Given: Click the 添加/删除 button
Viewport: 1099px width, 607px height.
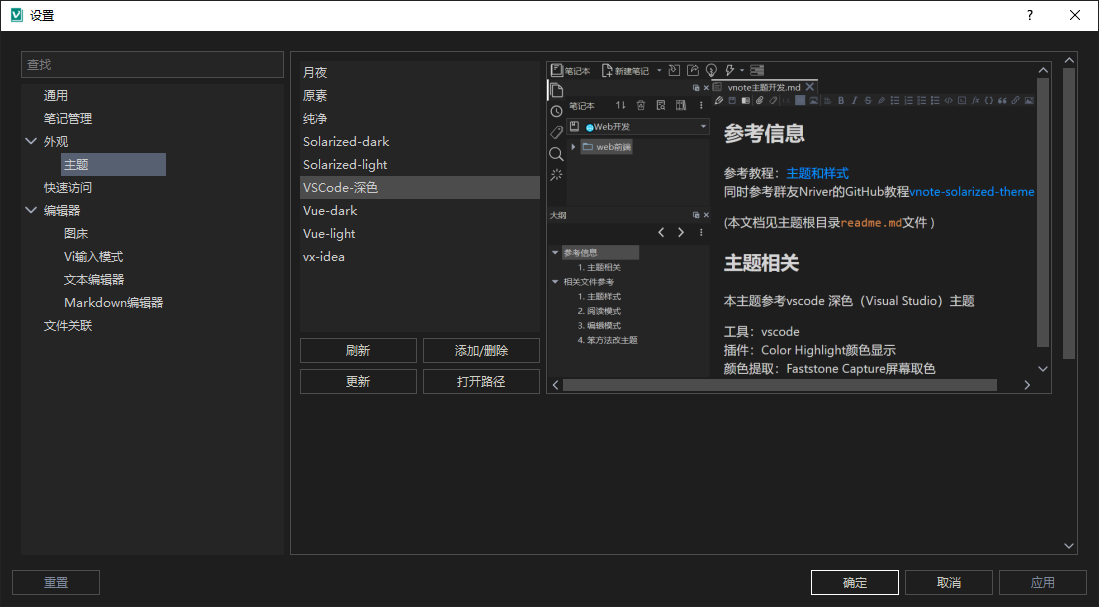Looking at the screenshot, I should (x=482, y=350).
